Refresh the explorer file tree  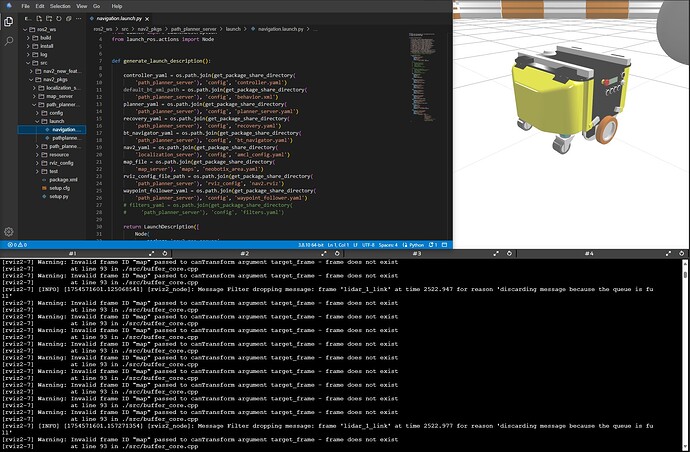click(x=59, y=18)
